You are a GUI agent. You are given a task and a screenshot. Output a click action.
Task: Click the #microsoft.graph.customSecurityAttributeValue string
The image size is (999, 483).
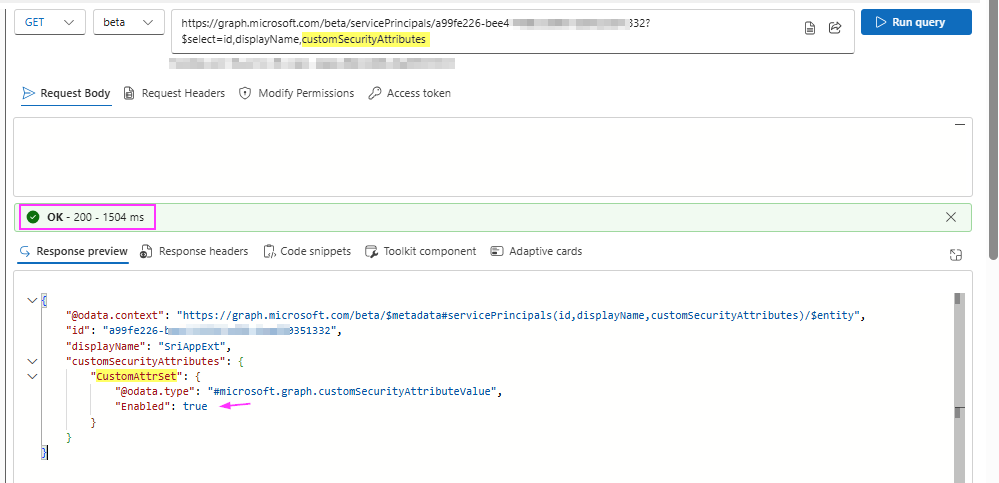tap(352, 391)
